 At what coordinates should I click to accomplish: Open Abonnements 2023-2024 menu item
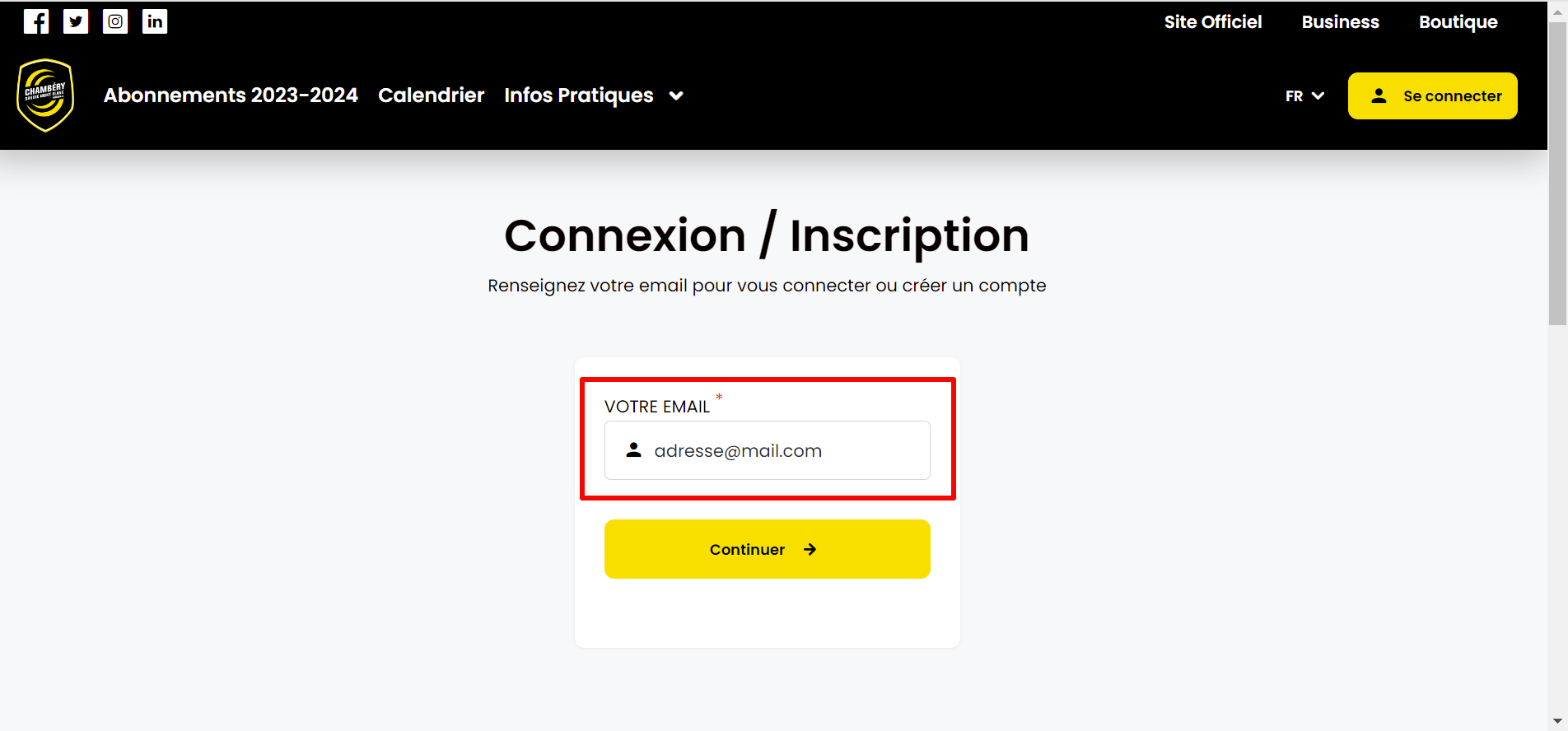pyautogui.click(x=231, y=95)
